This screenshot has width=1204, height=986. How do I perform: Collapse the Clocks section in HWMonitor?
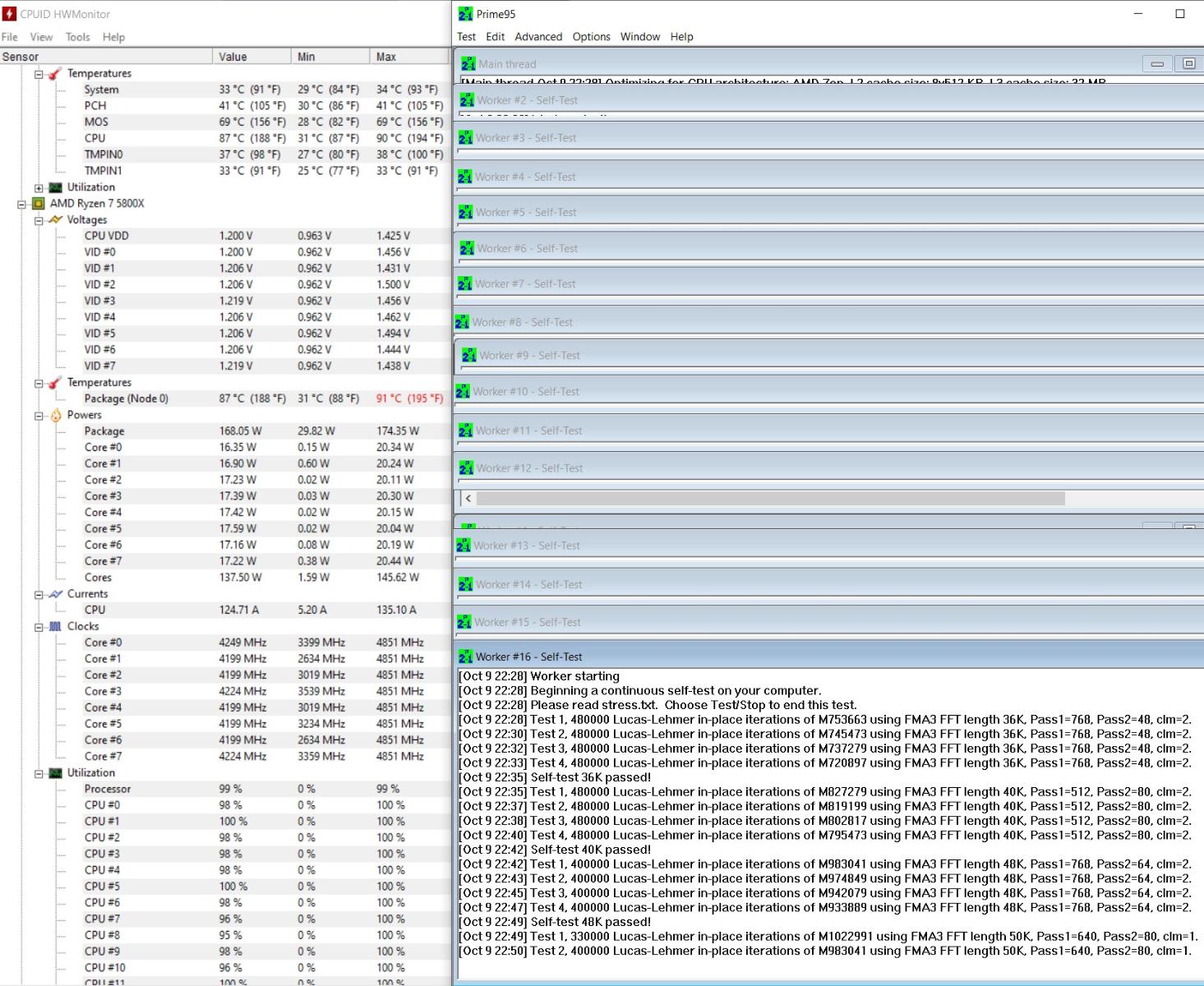pos(39,627)
